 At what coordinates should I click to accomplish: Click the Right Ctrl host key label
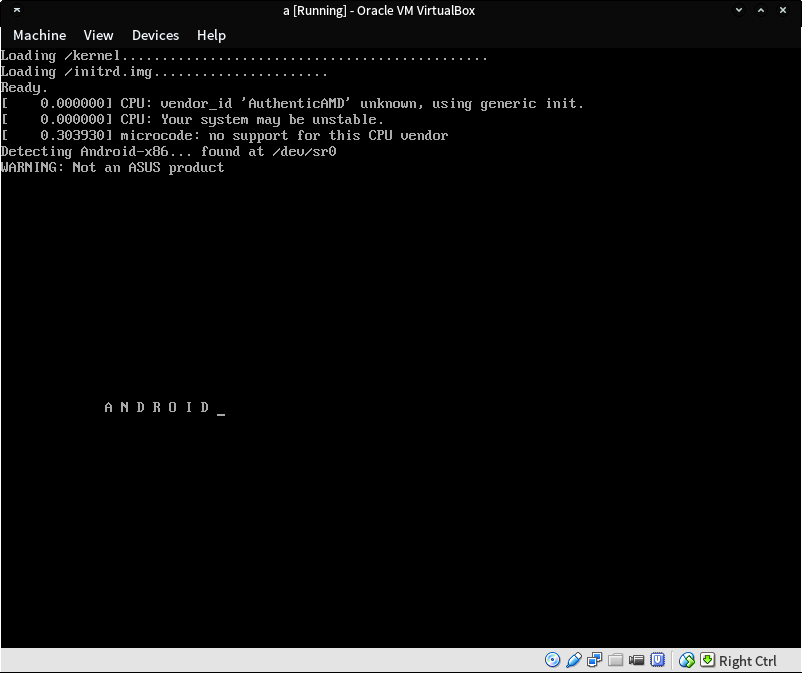[747, 661]
